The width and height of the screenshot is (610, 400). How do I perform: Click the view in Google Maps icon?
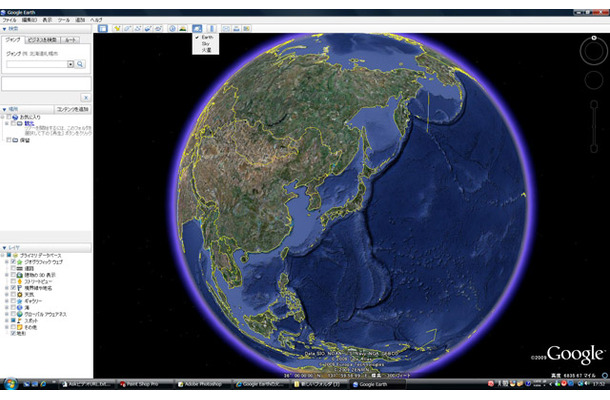[247, 28]
